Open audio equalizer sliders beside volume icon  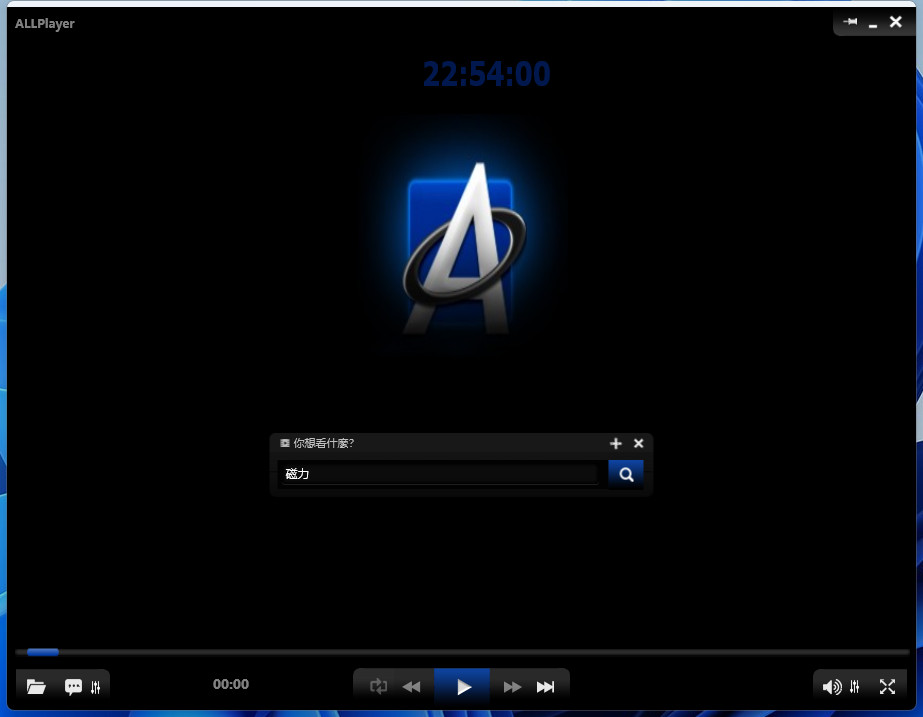click(x=854, y=686)
